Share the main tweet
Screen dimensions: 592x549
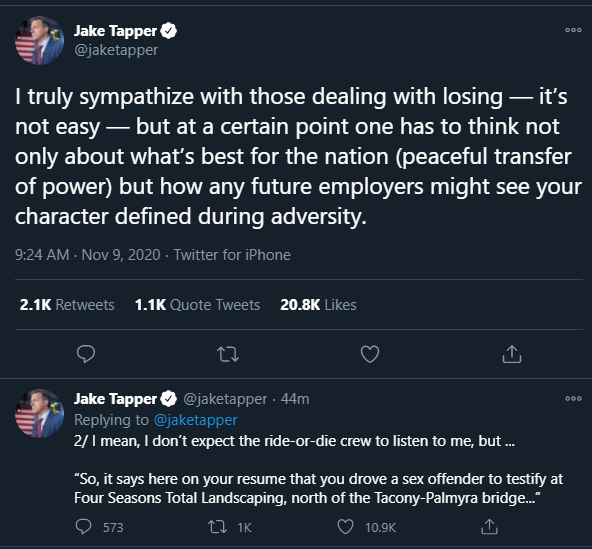click(512, 354)
